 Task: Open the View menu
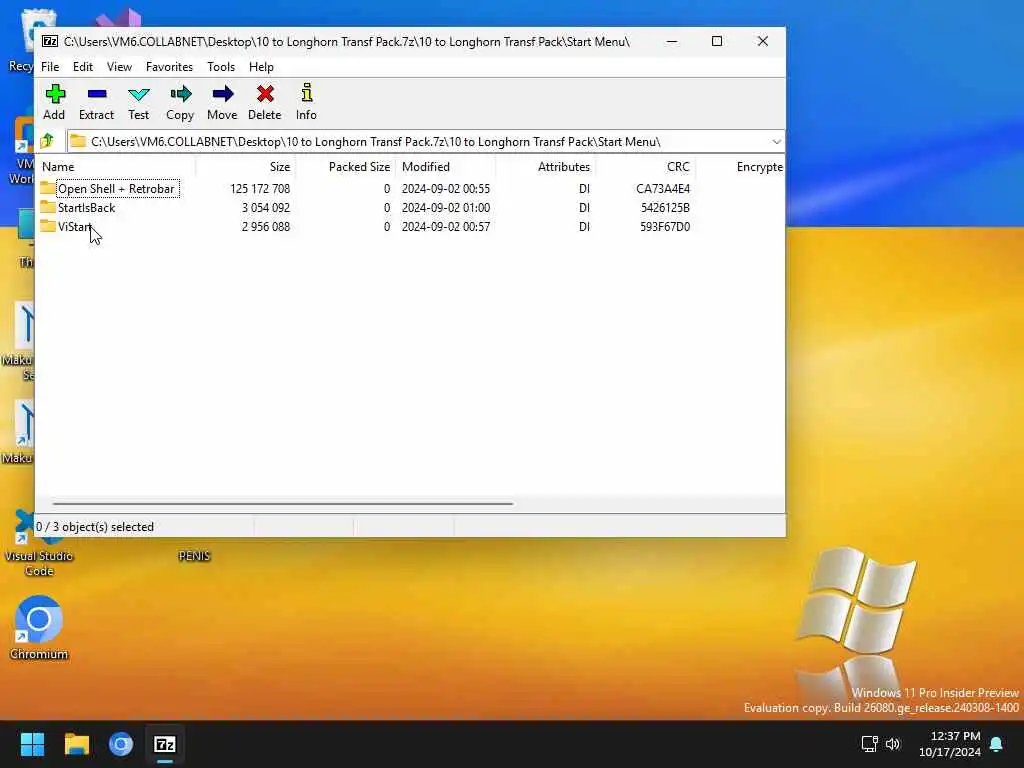tap(119, 67)
